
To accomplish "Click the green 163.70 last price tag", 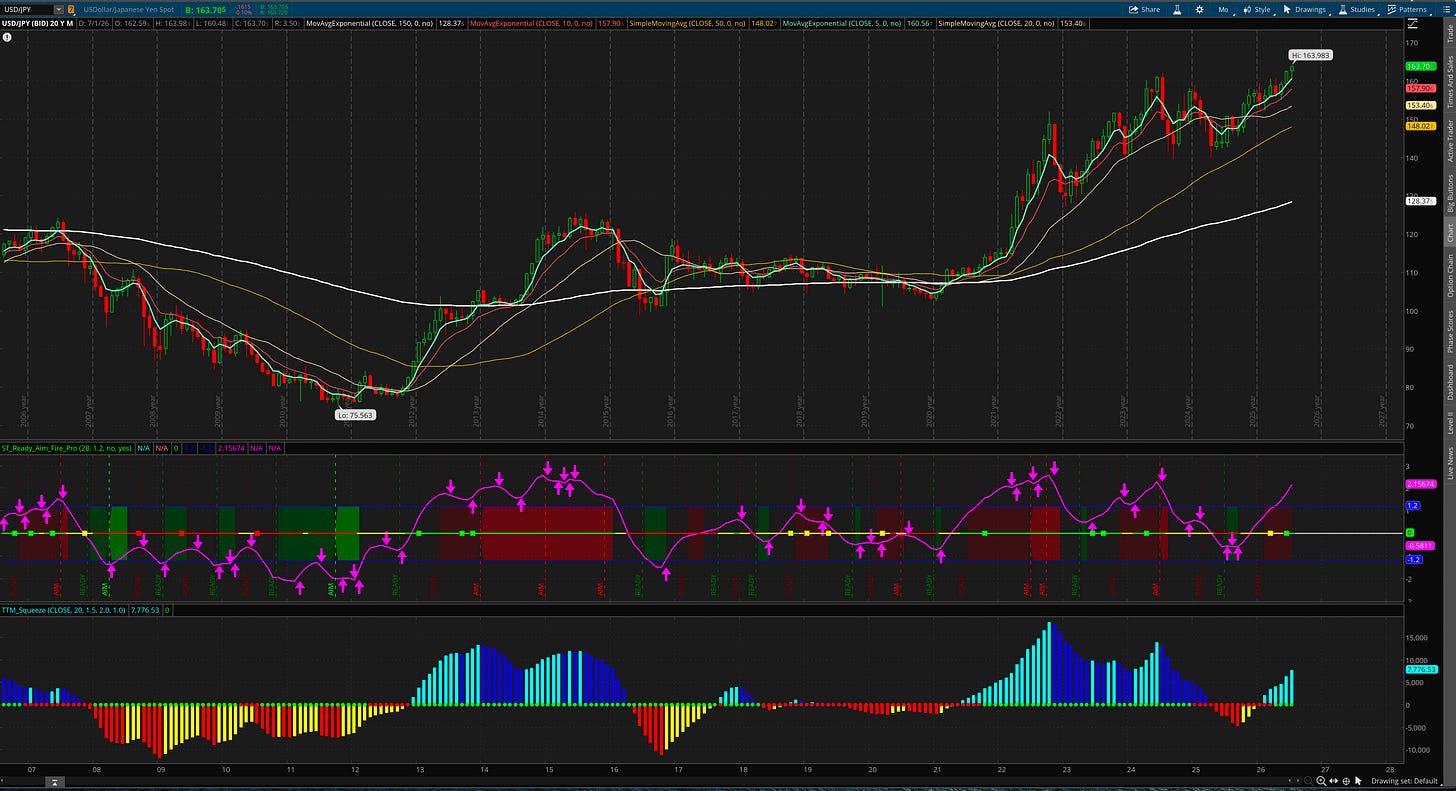I will pyautogui.click(x=1420, y=66).
